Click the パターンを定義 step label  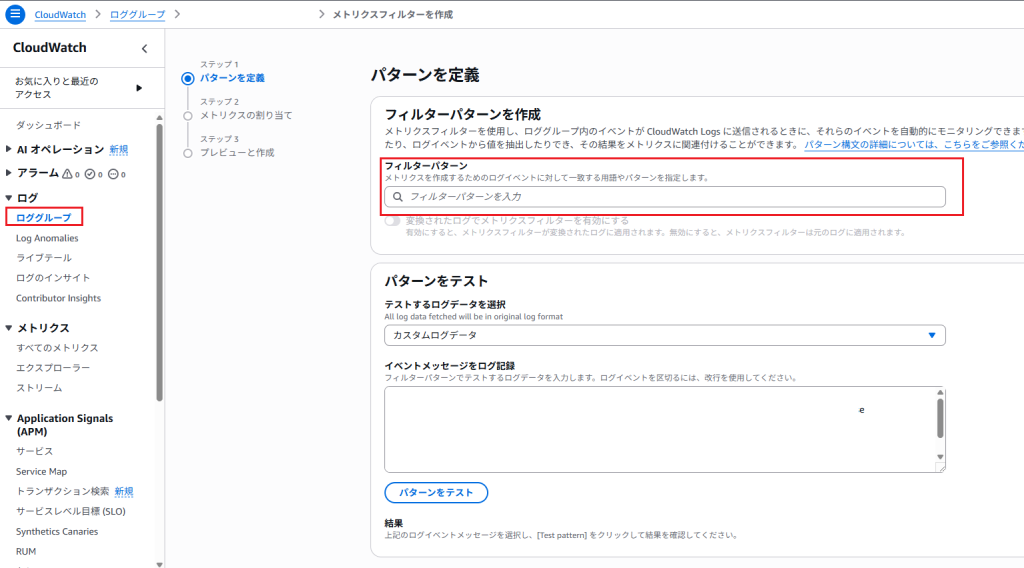(x=232, y=78)
